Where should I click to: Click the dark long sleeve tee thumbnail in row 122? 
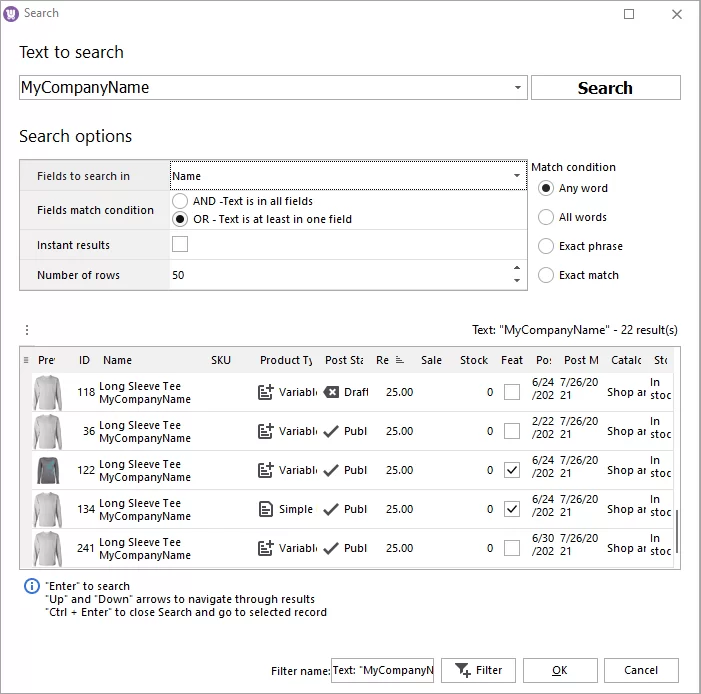[x=47, y=470]
